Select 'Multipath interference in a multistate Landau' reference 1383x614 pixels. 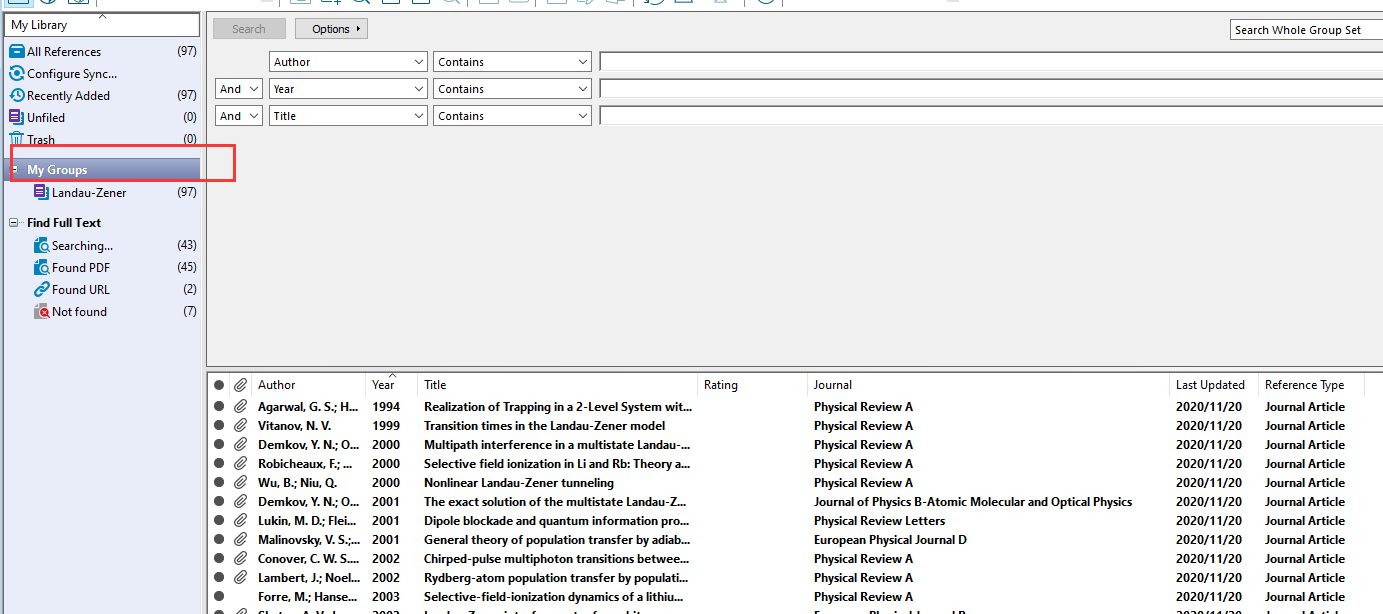[x=557, y=445]
